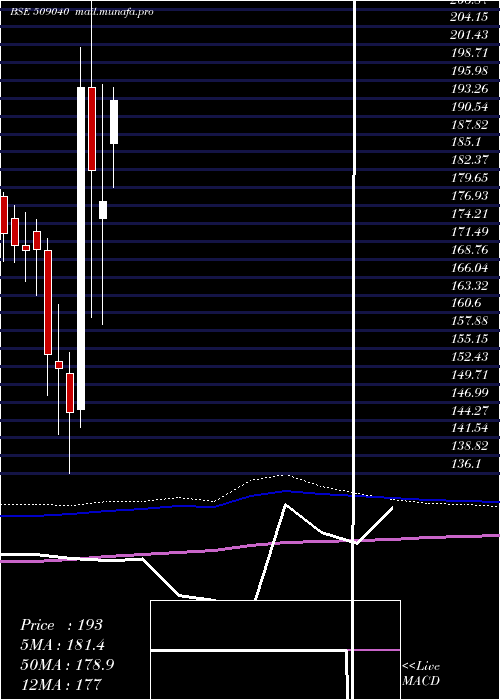Click the 50MA : 178.9 readout
Image resolution: width=500 pixels, height=700 pixels.
coord(67,664)
